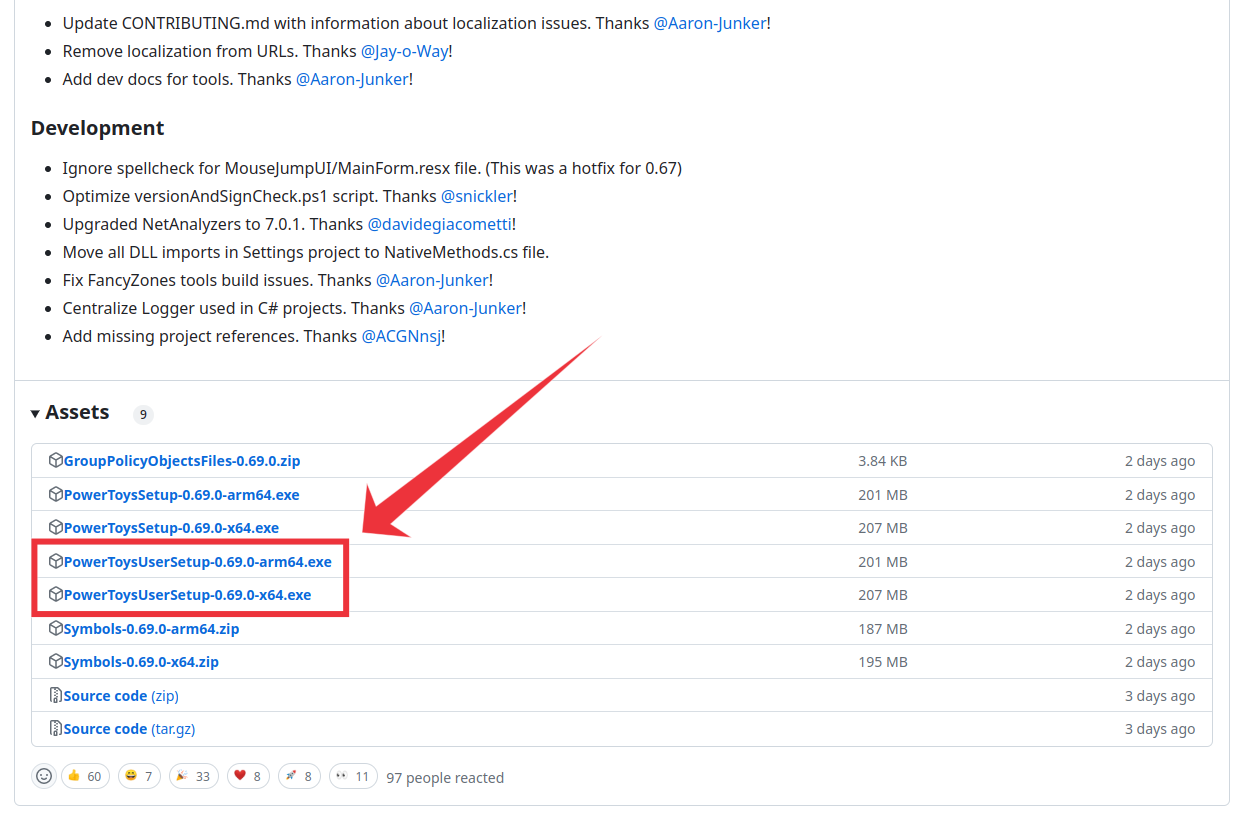Image resolution: width=1240 pixels, height=822 pixels.
Task: Click the package icon beside PowerToysUserSetup x64
Action: [56, 594]
